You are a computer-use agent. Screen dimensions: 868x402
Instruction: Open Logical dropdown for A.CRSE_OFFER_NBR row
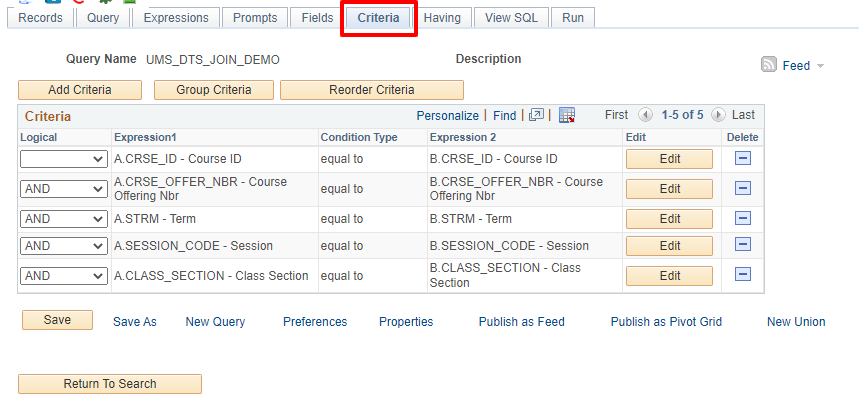64,189
